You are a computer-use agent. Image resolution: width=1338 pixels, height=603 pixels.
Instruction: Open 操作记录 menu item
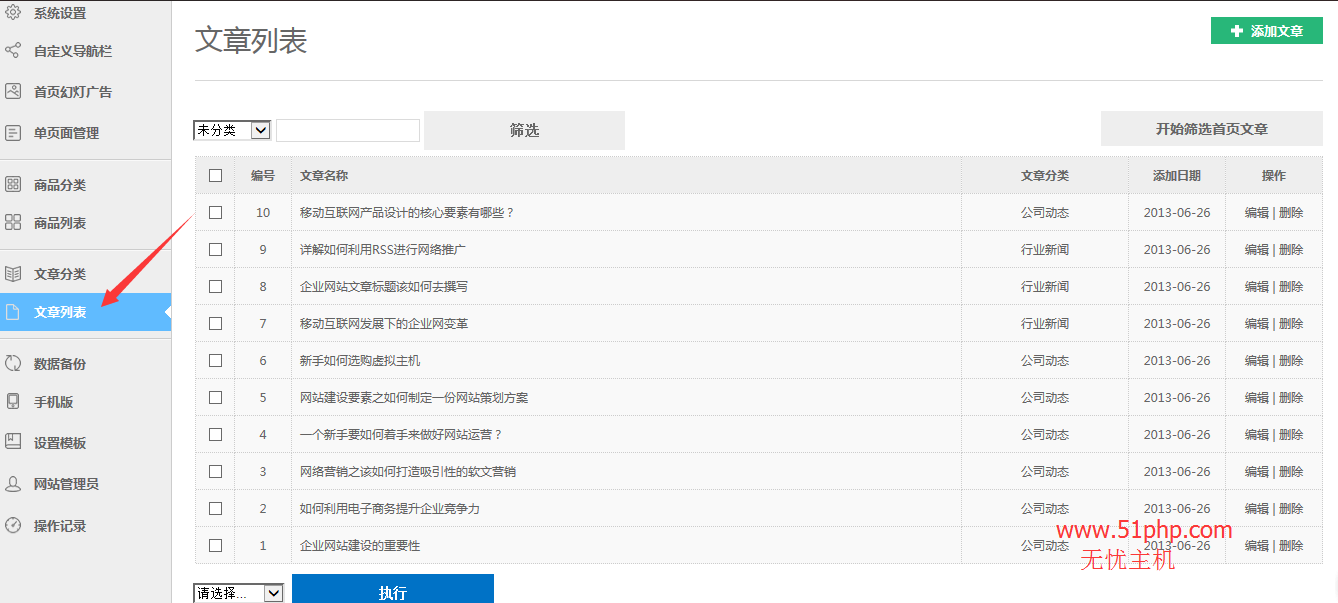click(60, 526)
